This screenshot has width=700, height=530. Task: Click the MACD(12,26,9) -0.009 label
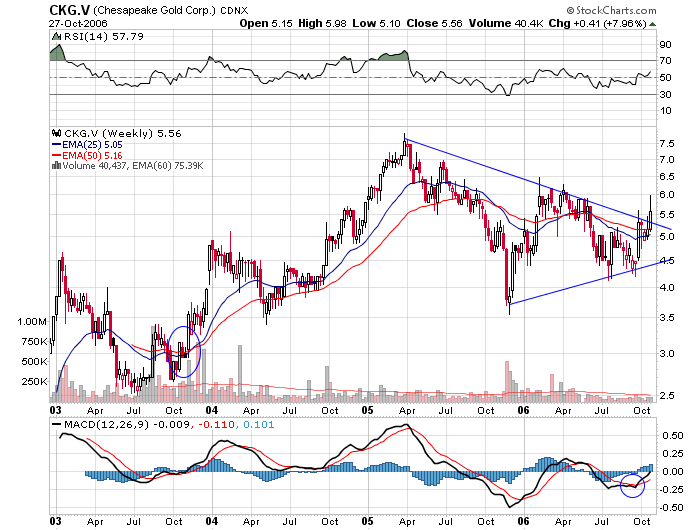[127, 424]
